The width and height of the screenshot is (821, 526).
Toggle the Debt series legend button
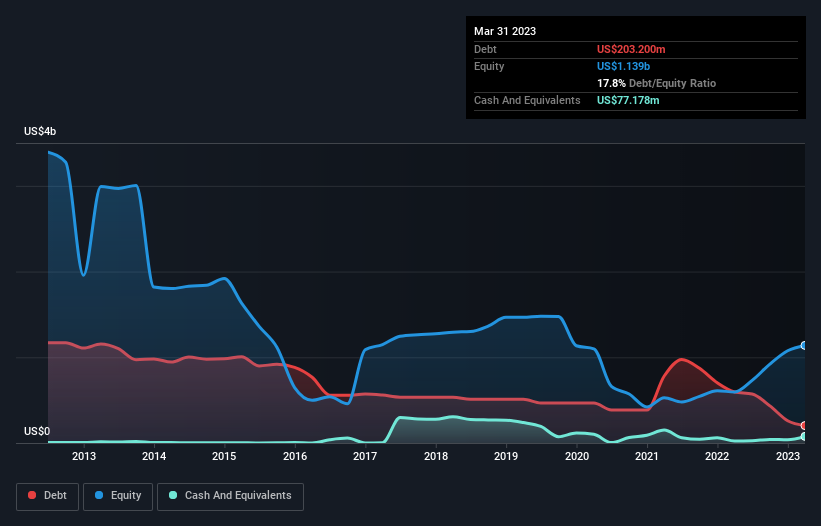click(x=48, y=496)
